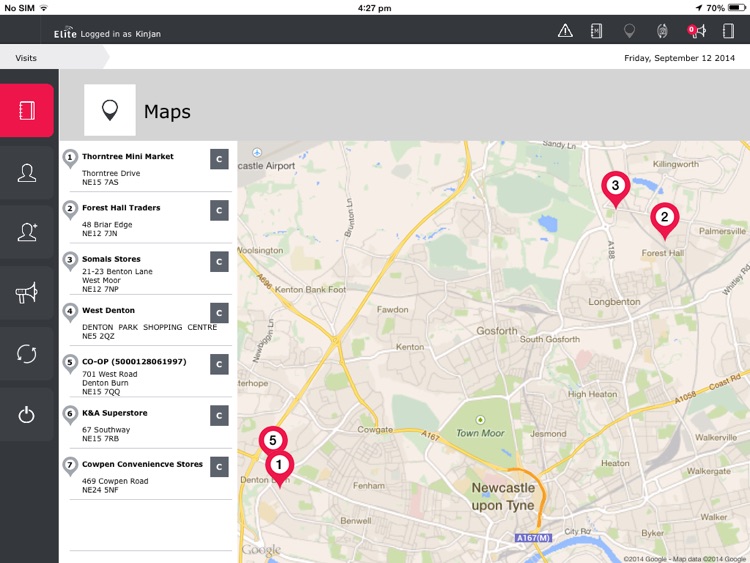
Task: Click the C button for Forest Hall Traders
Action: [x=219, y=210]
